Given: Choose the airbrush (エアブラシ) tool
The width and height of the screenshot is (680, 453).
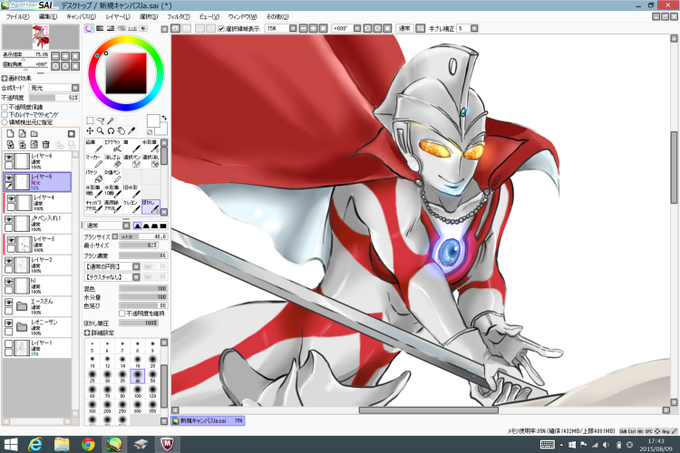Looking at the screenshot, I should coord(112,146).
